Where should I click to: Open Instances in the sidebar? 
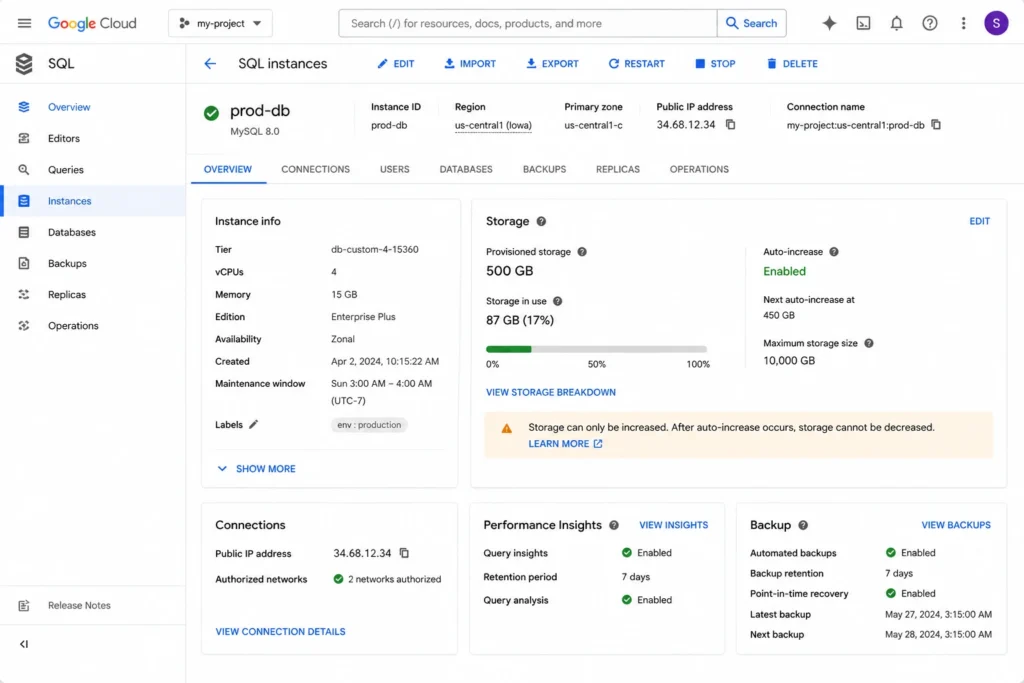93,201
